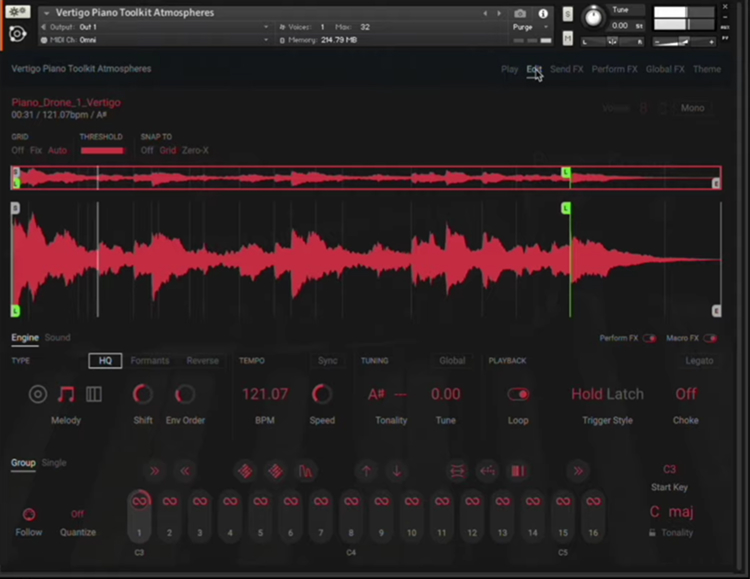Click double-right arrow beside the double-left arrow
This screenshot has height=579, width=750.
pyautogui.click(x=154, y=471)
